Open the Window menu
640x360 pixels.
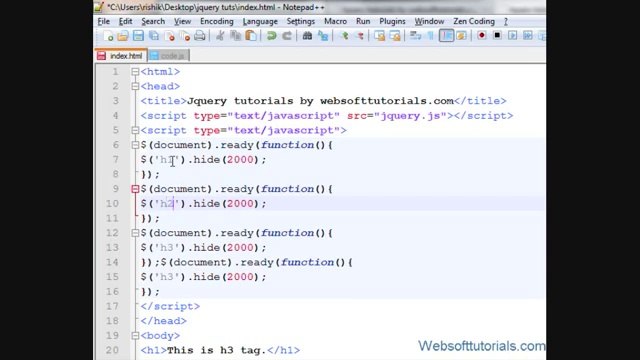429,21
